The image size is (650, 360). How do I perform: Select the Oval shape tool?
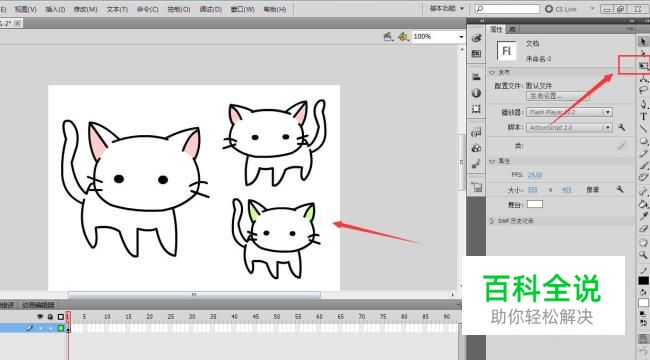[x=643, y=141]
